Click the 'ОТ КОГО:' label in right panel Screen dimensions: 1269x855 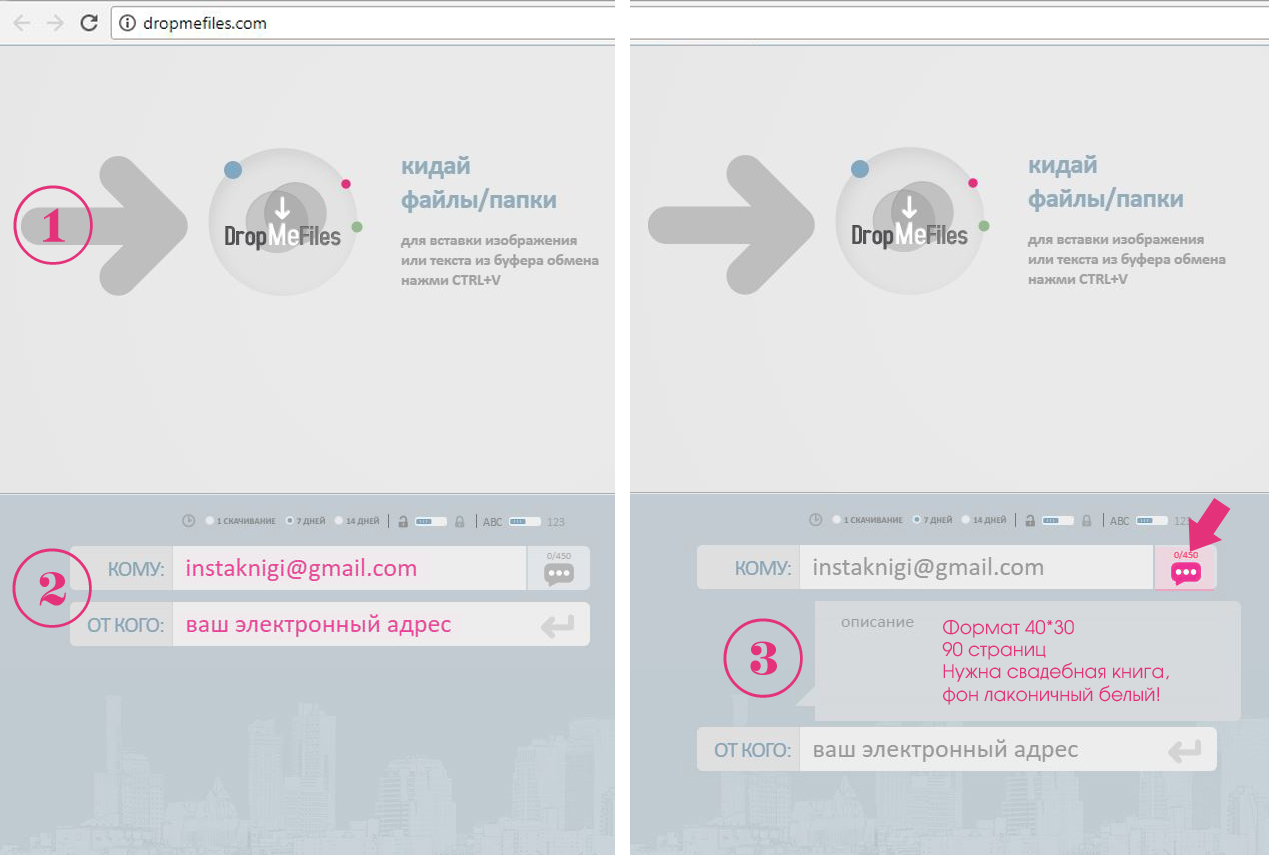click(753, 750)
